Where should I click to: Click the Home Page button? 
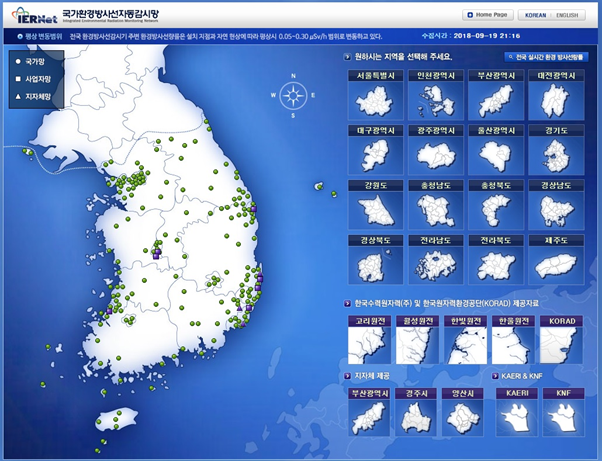[x=488, y=15]
